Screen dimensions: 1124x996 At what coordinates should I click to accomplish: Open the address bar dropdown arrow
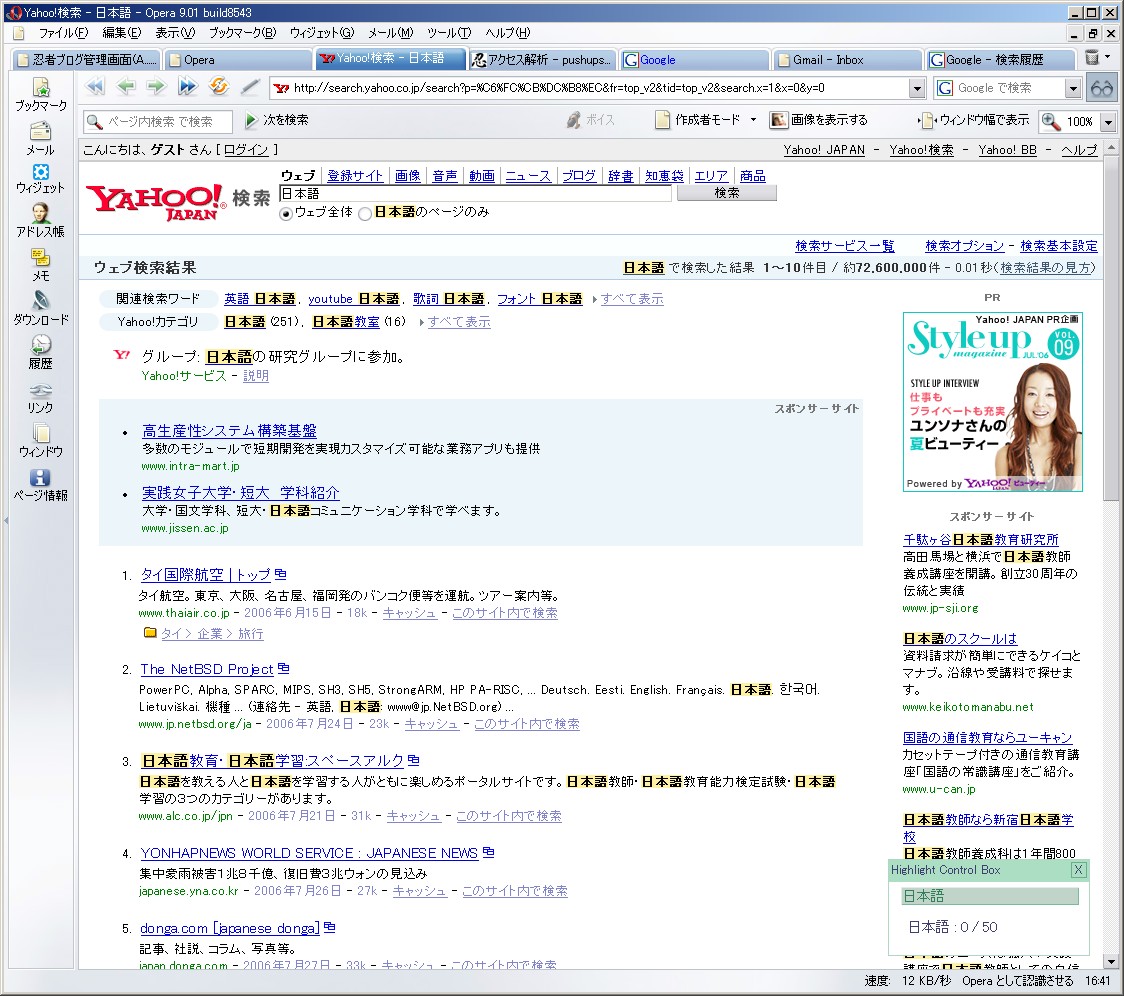[x=917, y=88]
